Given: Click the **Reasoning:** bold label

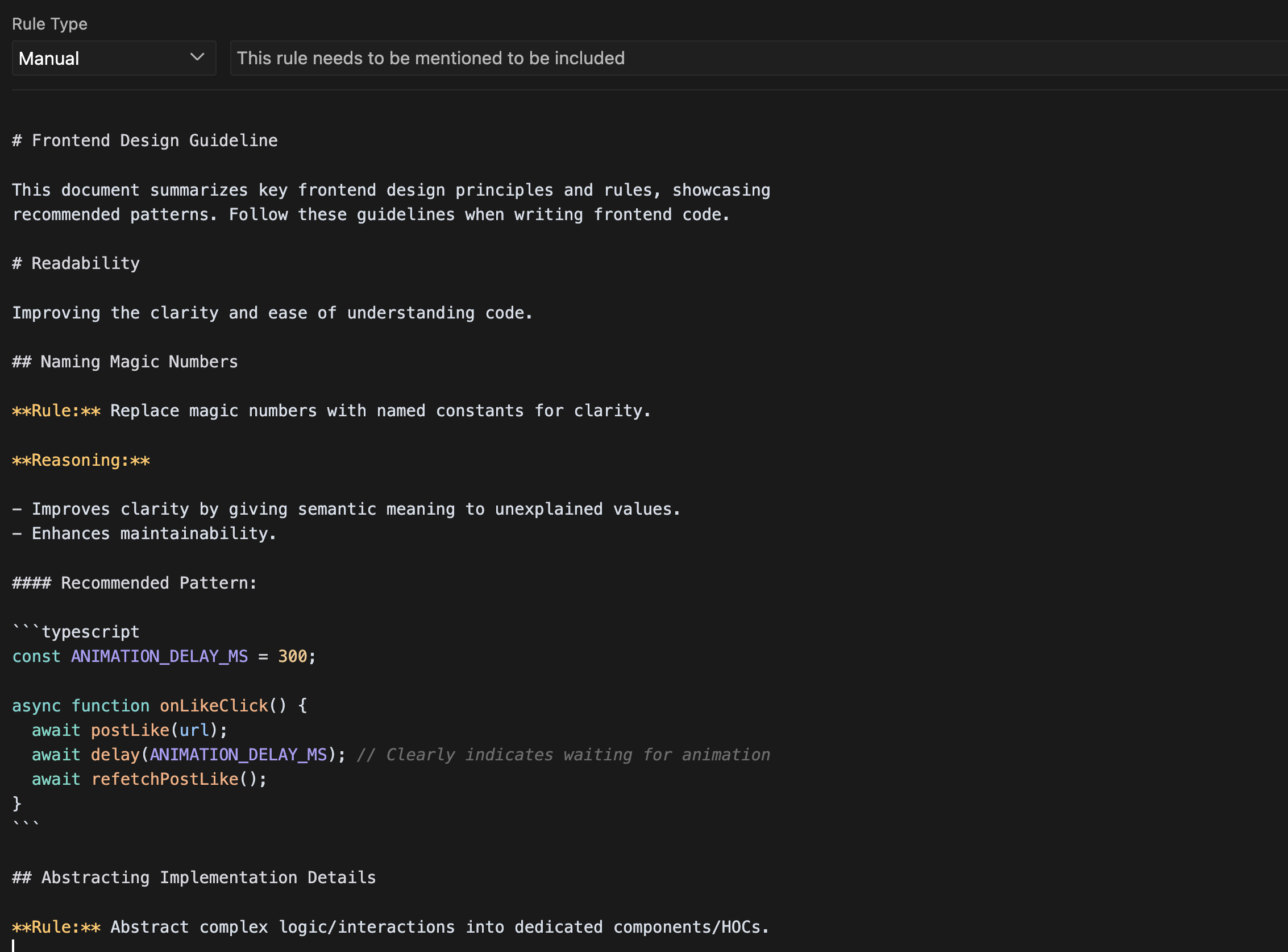Looking at the screenshot, I should pos(81,461).
